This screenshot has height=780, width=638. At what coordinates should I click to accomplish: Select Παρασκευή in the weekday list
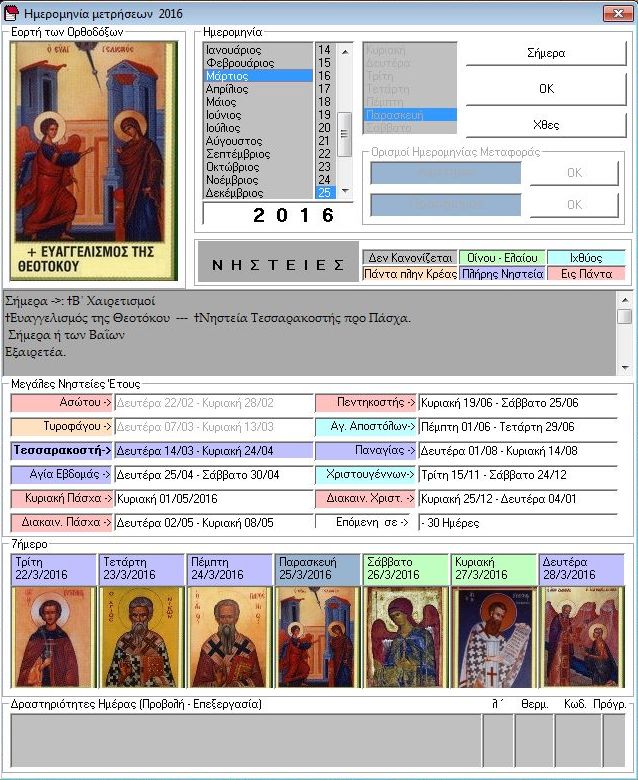coord(410,114)
